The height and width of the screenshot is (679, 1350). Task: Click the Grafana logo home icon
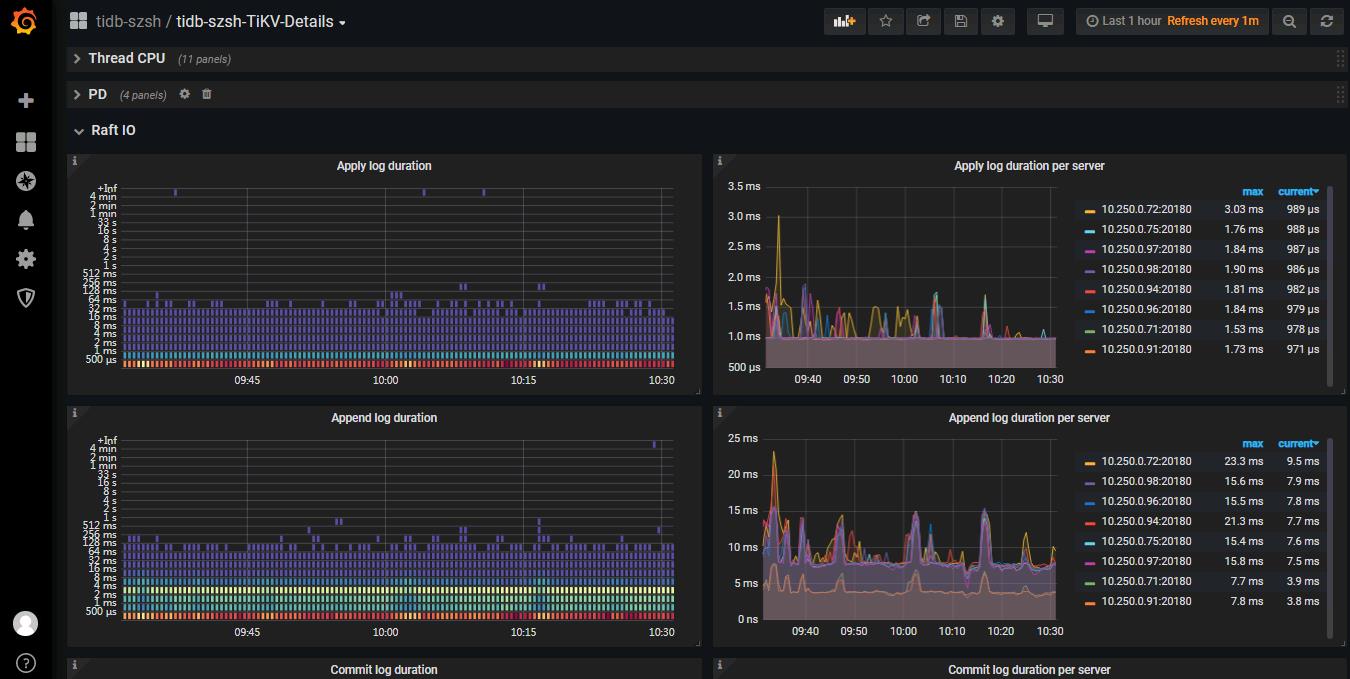point(25,21)
